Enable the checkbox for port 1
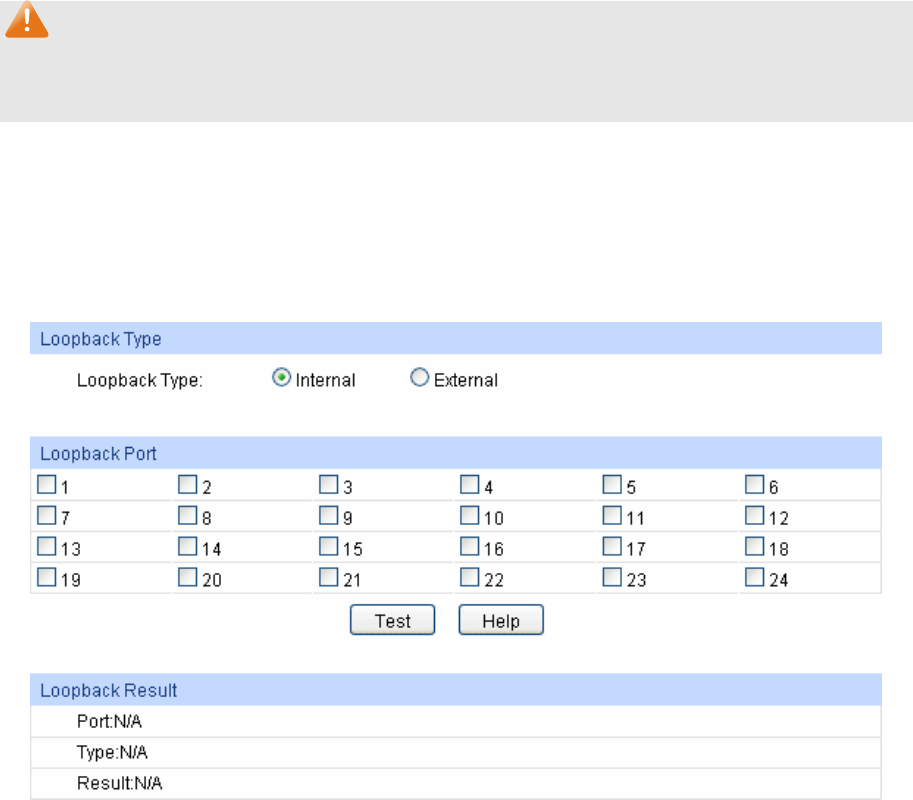 click(46, 485)
